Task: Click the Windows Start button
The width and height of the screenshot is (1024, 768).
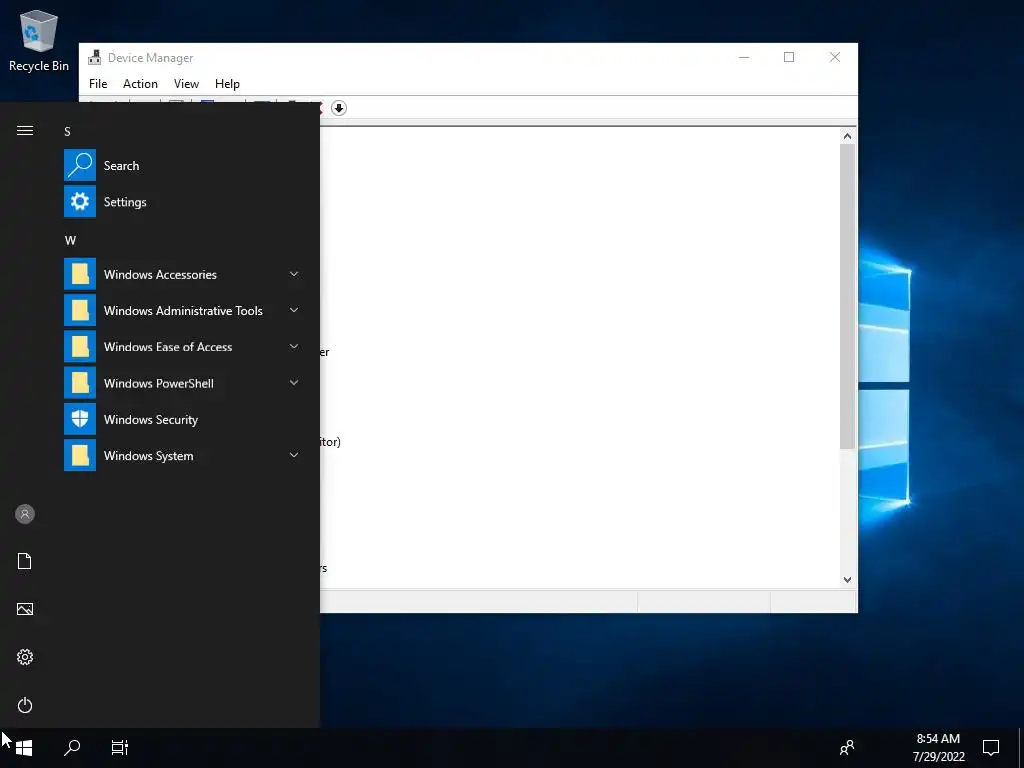Action: tap(24, 748)
